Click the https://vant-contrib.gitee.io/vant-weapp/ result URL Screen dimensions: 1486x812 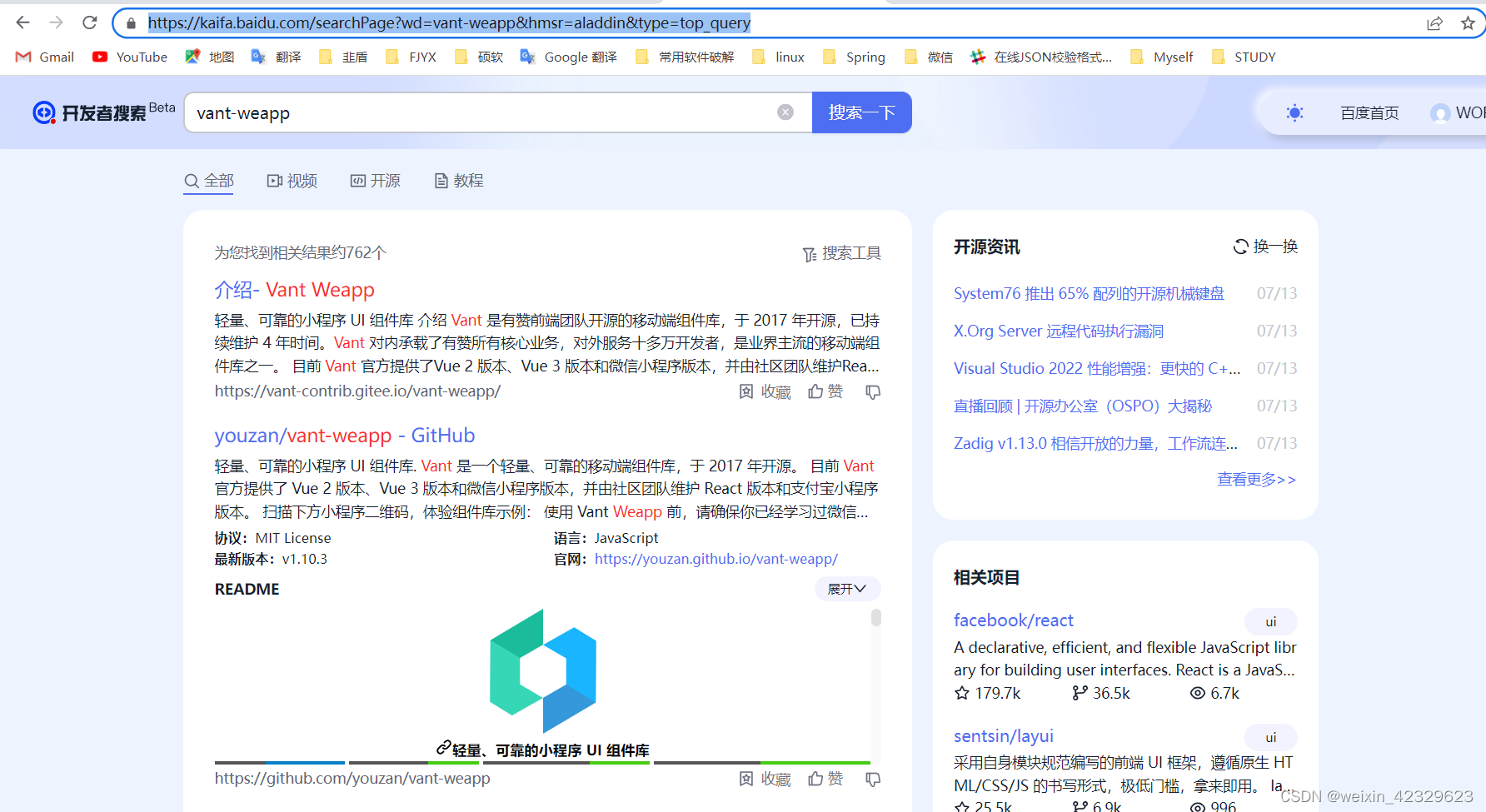pyautogui.click(x=357, y=391)
